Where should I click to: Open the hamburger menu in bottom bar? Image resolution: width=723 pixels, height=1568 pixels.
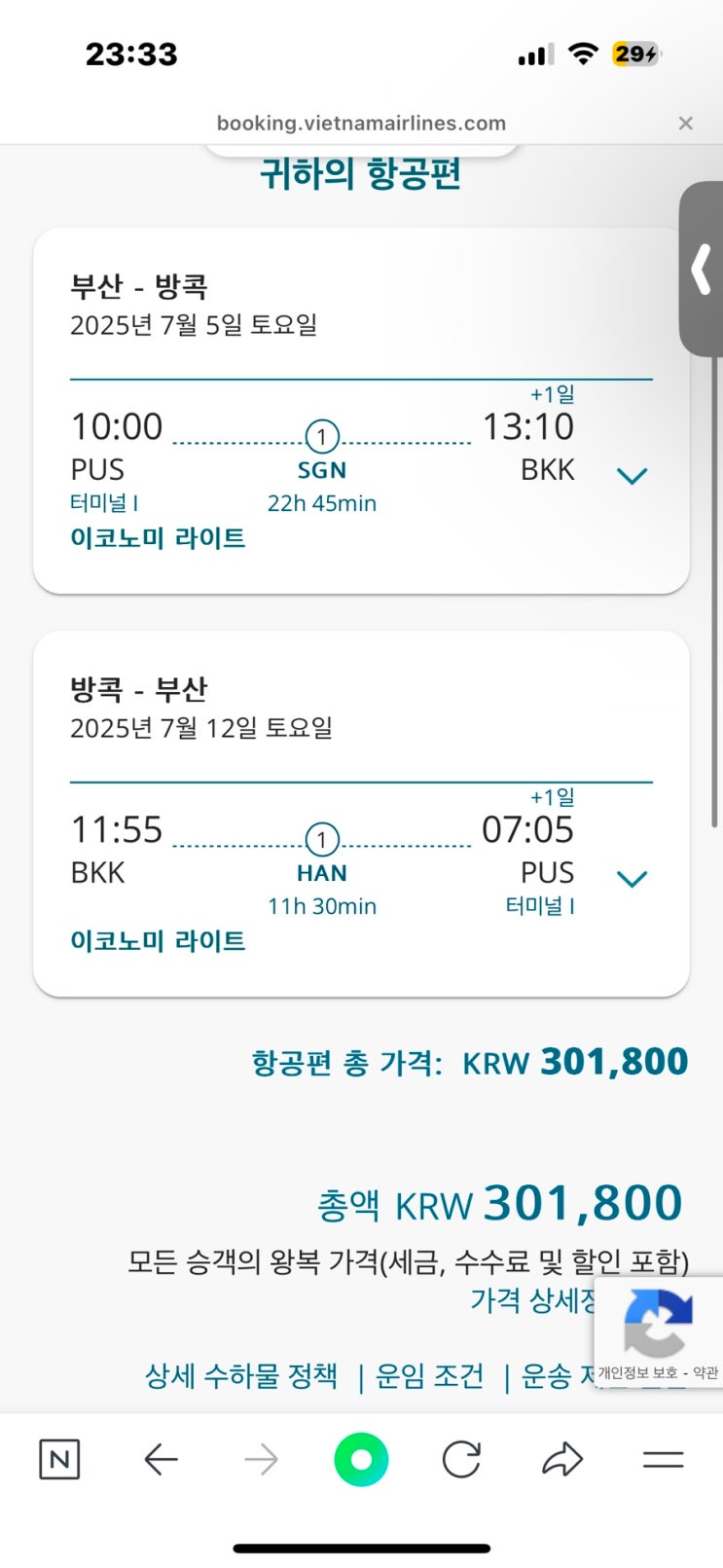[x=663, y=1459]
